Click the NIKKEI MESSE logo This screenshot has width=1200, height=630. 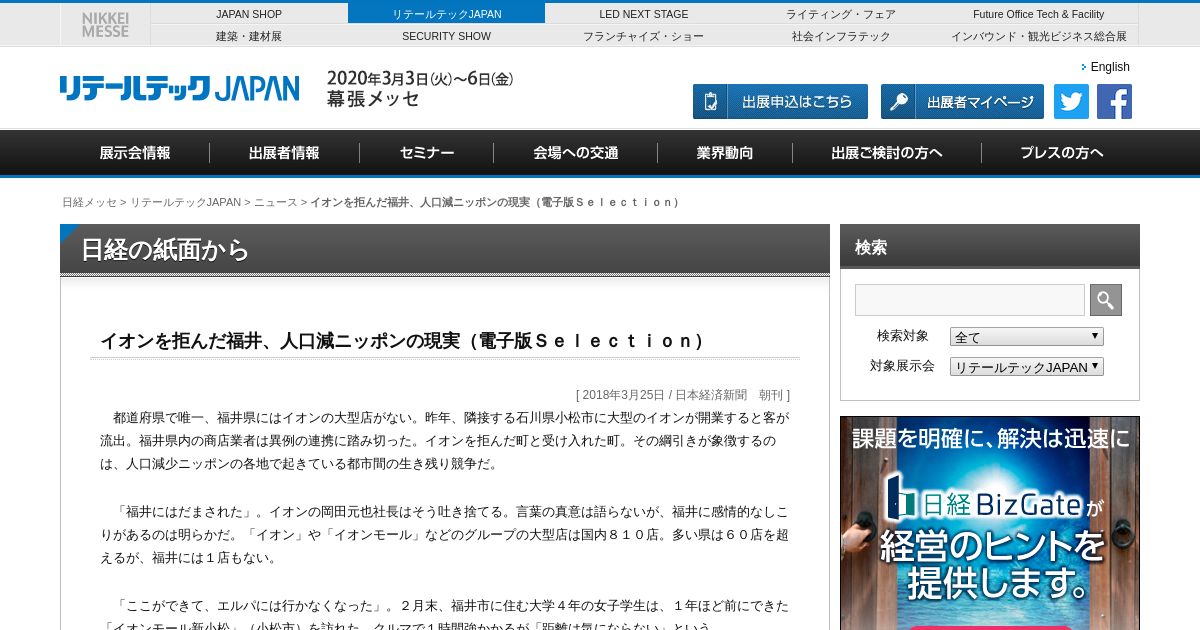[x=105, y=25]
